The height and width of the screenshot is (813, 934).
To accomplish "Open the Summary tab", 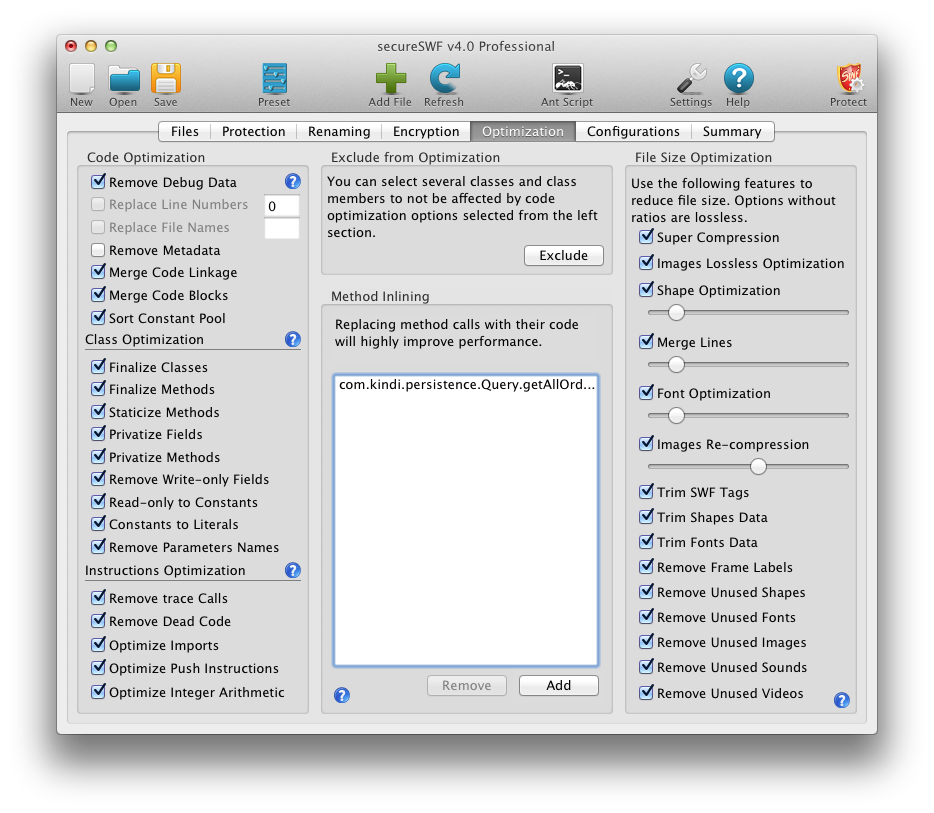I will pyautogui.click(x=731, y=131).
